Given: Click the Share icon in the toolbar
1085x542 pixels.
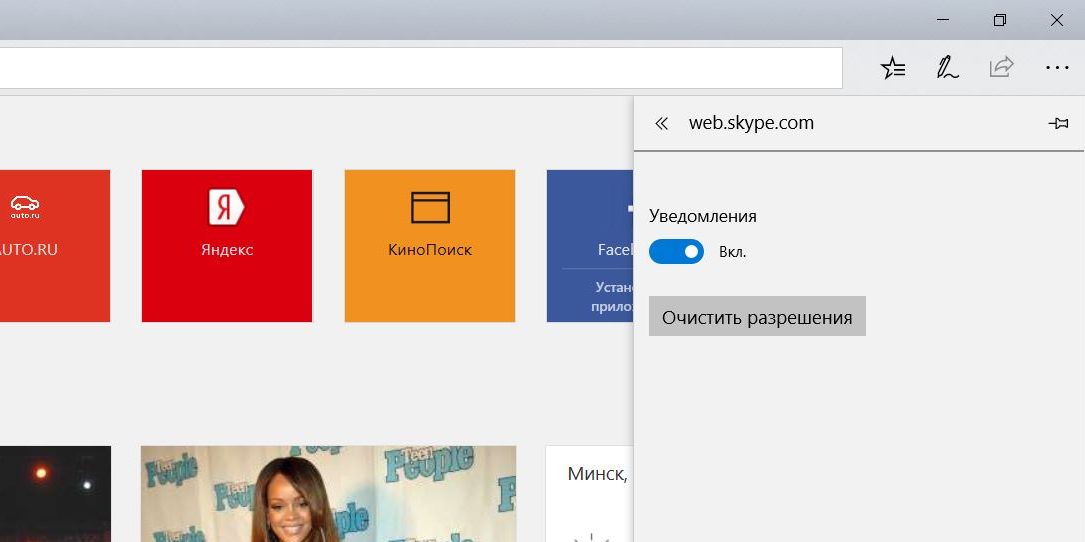Looking at the screenshot, I should pos(1001,68).
